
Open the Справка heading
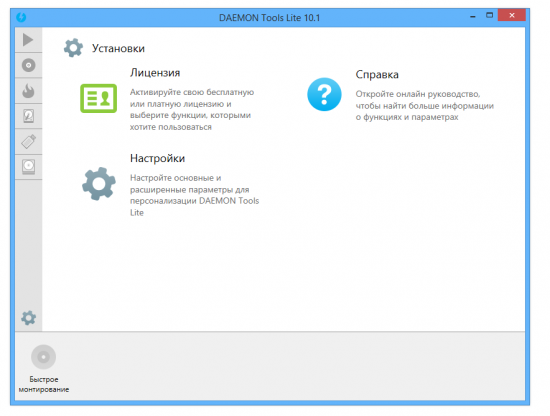pos(377,74)
